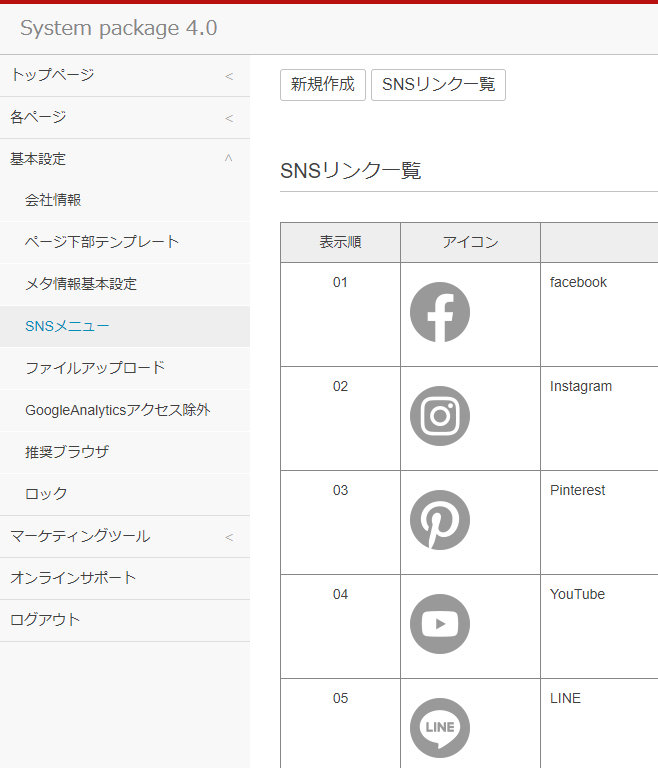658x768 pixels.
Task: Open ファイルアップロード page
Action: pyautogui.click(x=124, y=368)
